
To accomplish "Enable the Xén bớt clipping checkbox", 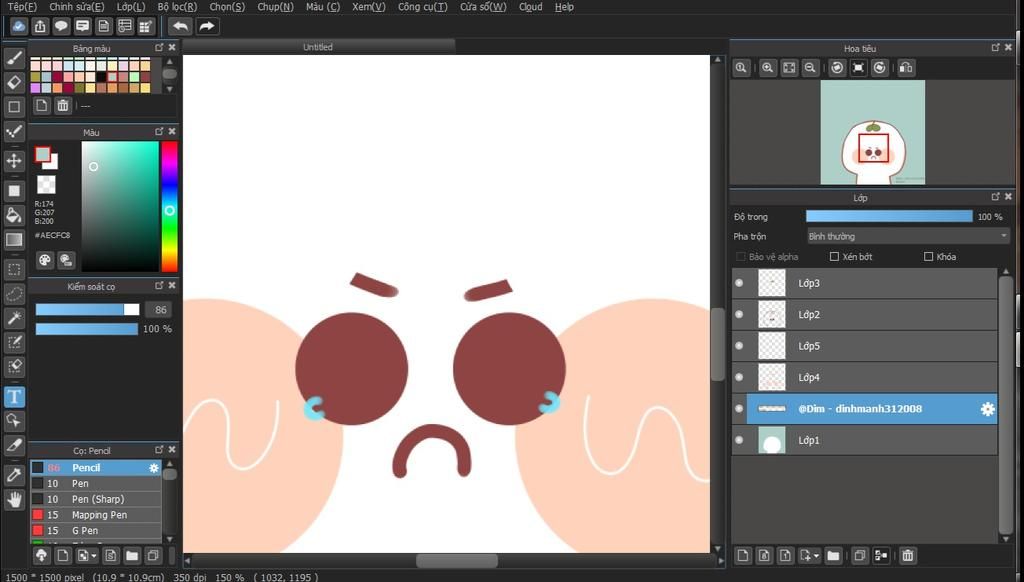I will (835, 257).
